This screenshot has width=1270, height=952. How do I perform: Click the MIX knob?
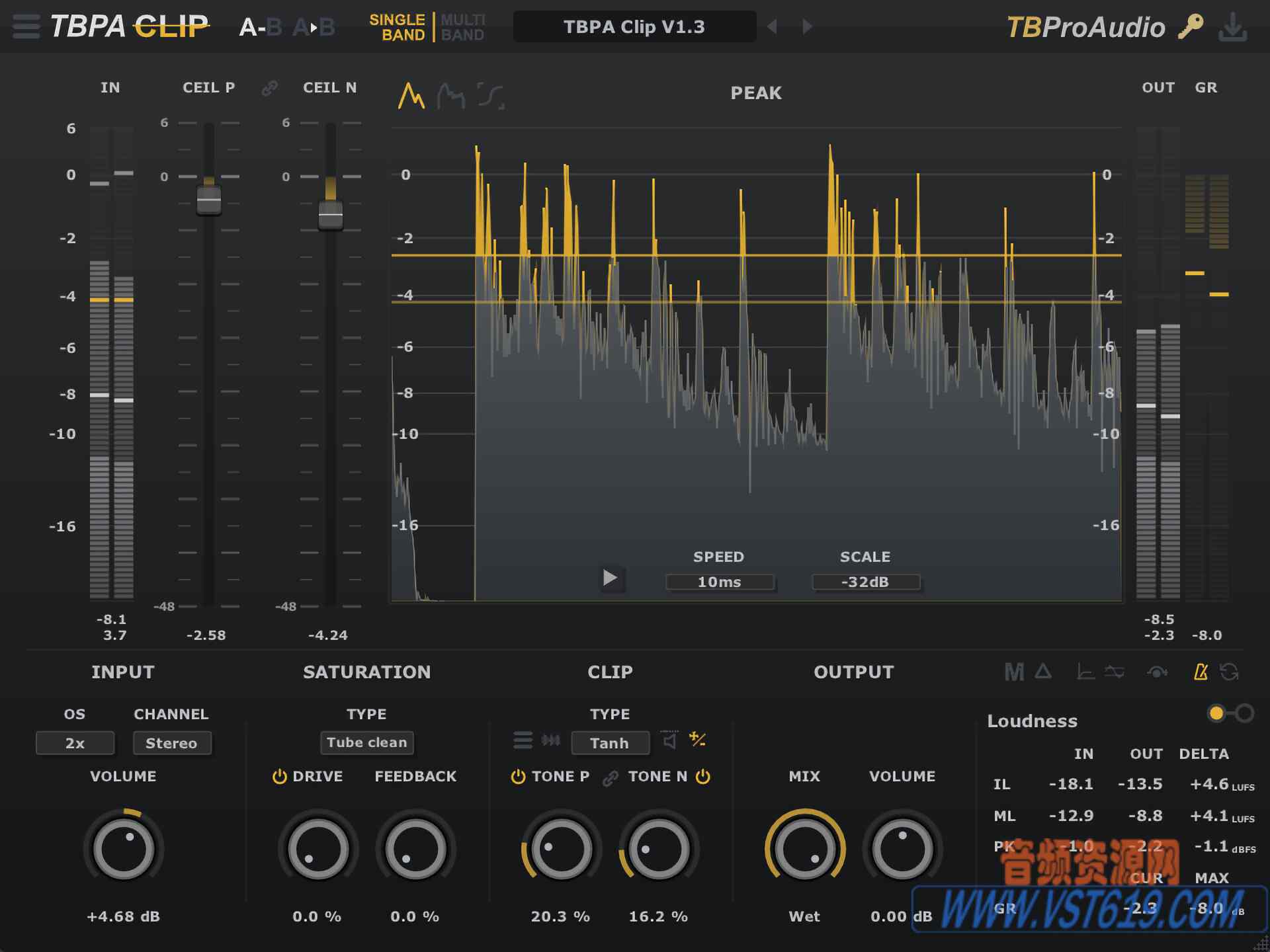(805, 849)
